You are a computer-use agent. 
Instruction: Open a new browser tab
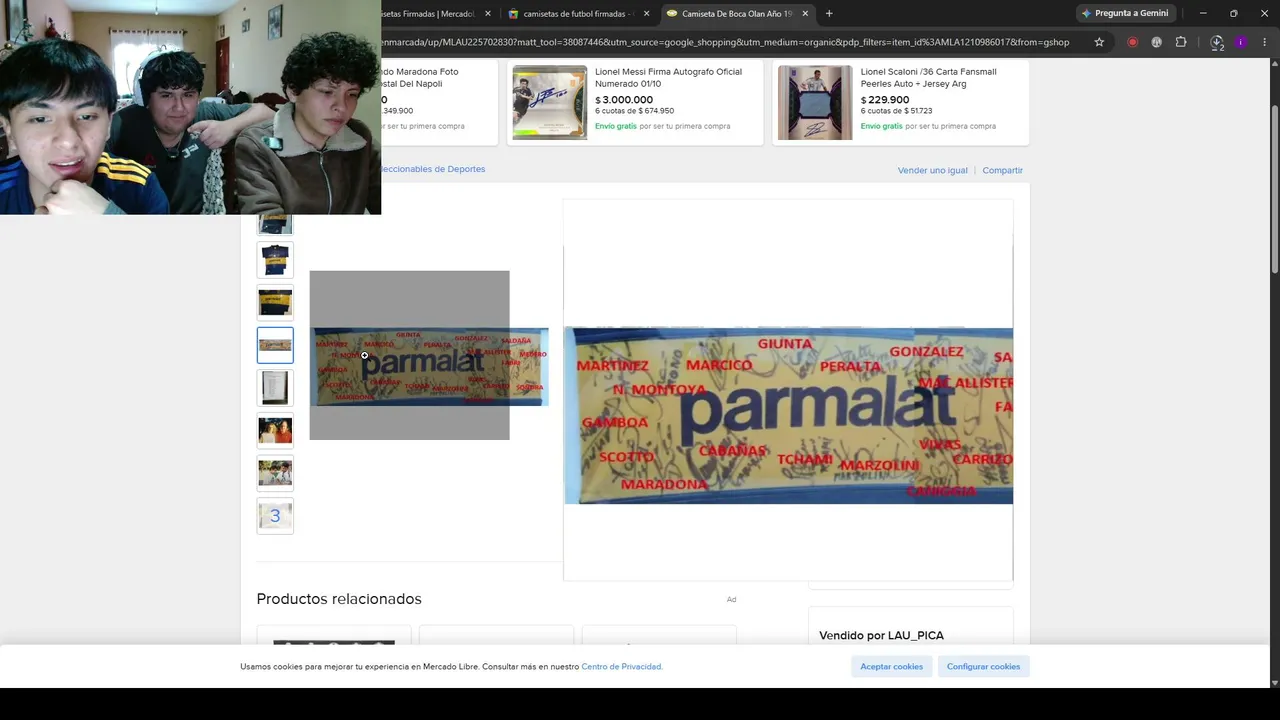(x=829, y=14)
